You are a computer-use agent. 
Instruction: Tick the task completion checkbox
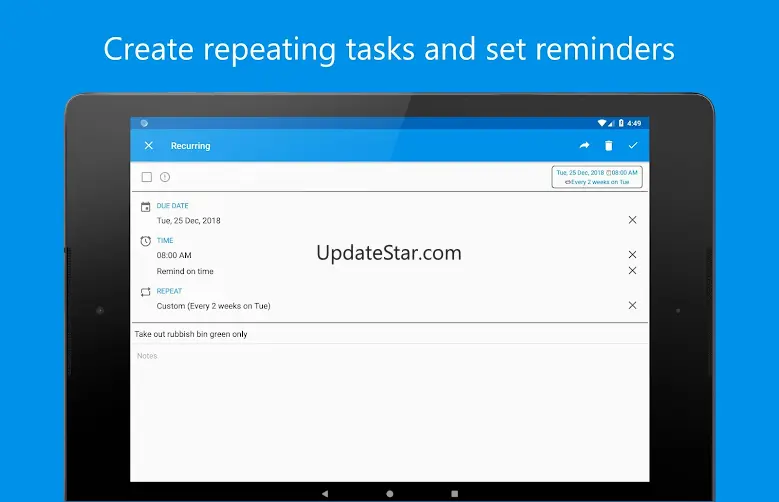pos(147,177)
